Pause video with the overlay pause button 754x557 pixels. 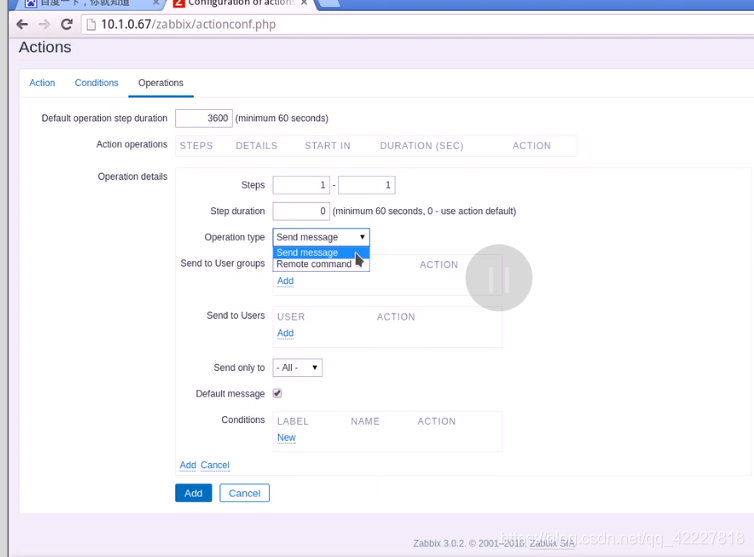pos(499,278)
